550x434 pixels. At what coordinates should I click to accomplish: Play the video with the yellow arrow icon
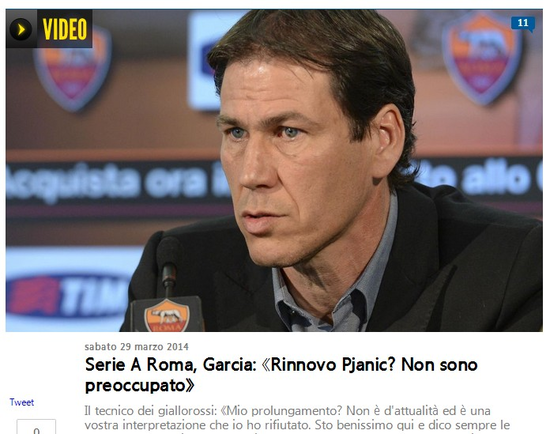pos(21,29)
